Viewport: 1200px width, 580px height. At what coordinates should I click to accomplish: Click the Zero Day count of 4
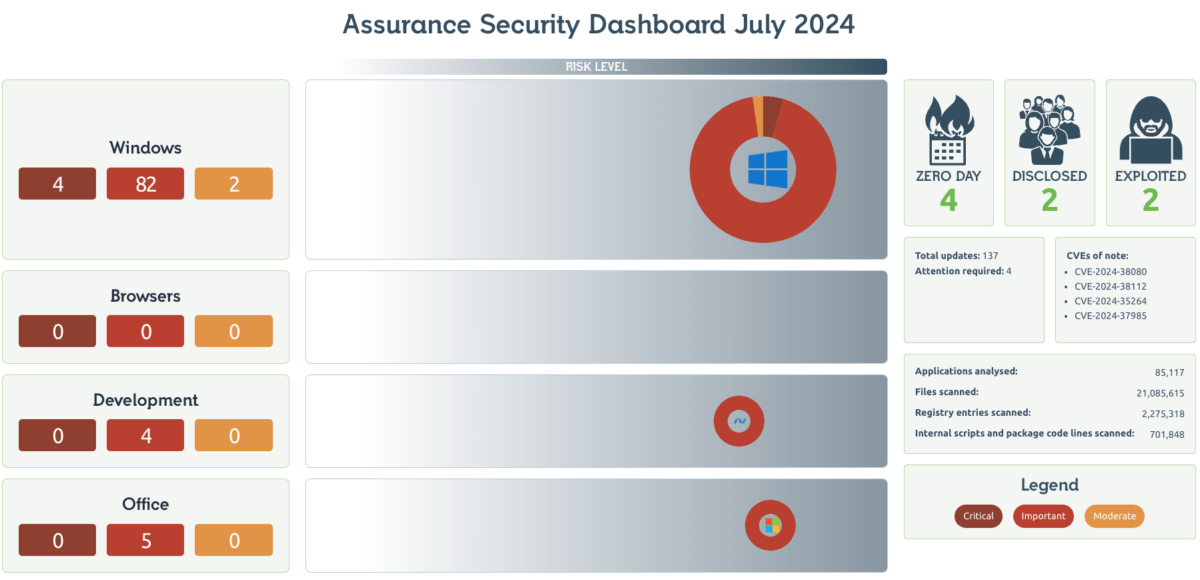[x=948, y=200]
